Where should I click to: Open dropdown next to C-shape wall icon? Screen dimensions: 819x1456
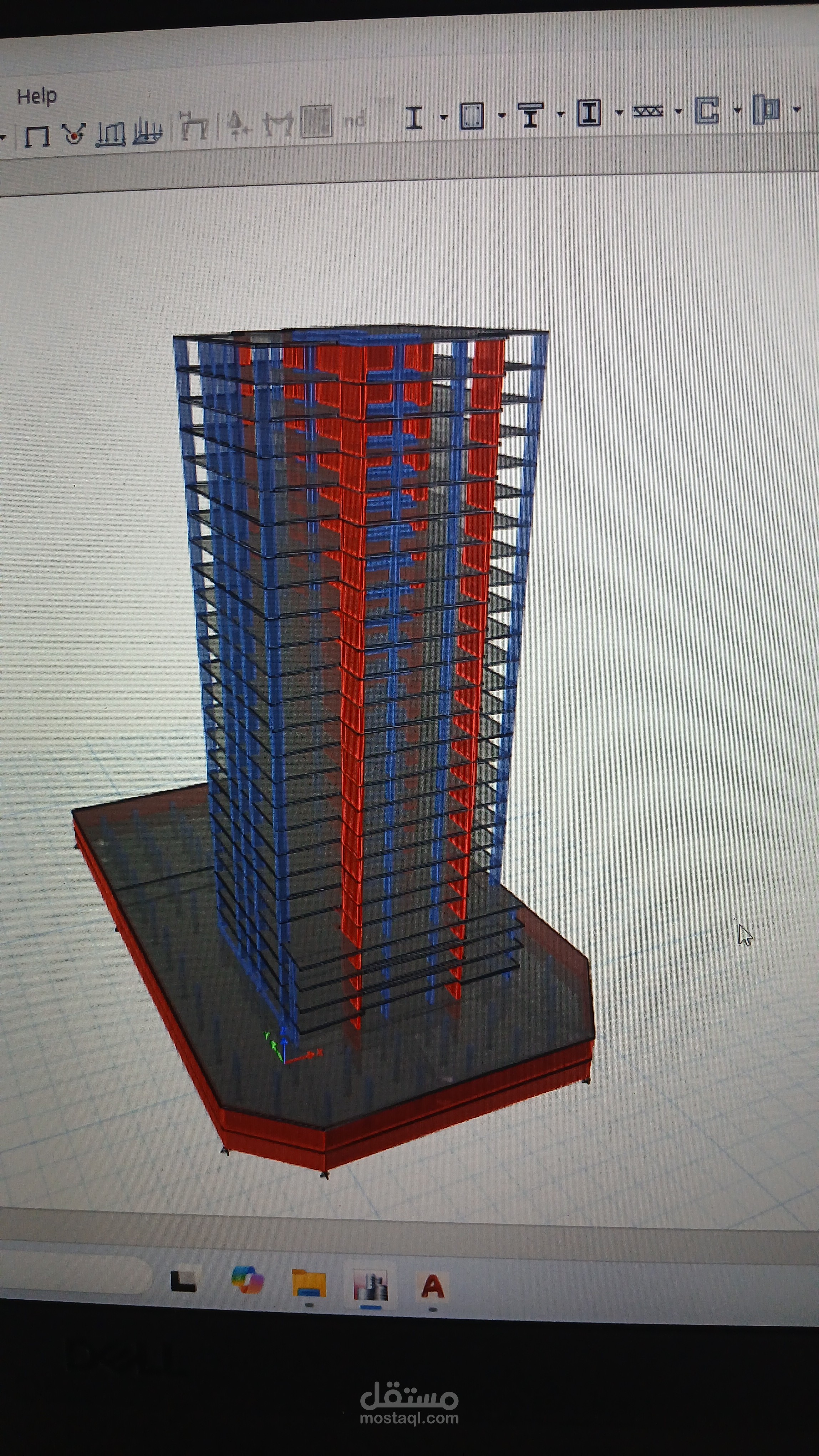coord(737,110)
